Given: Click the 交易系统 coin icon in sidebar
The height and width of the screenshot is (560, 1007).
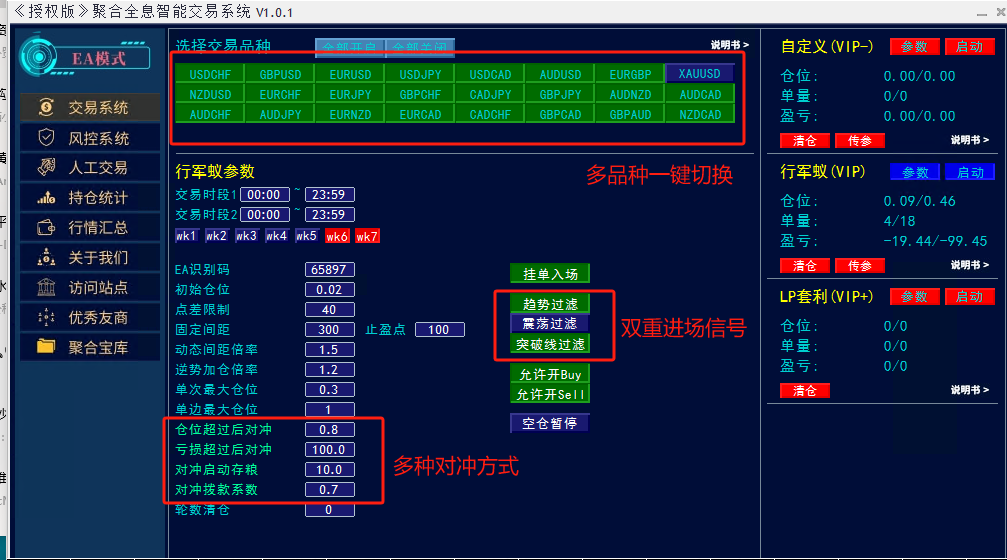Looking at the screenshot, I should point(46,107).
